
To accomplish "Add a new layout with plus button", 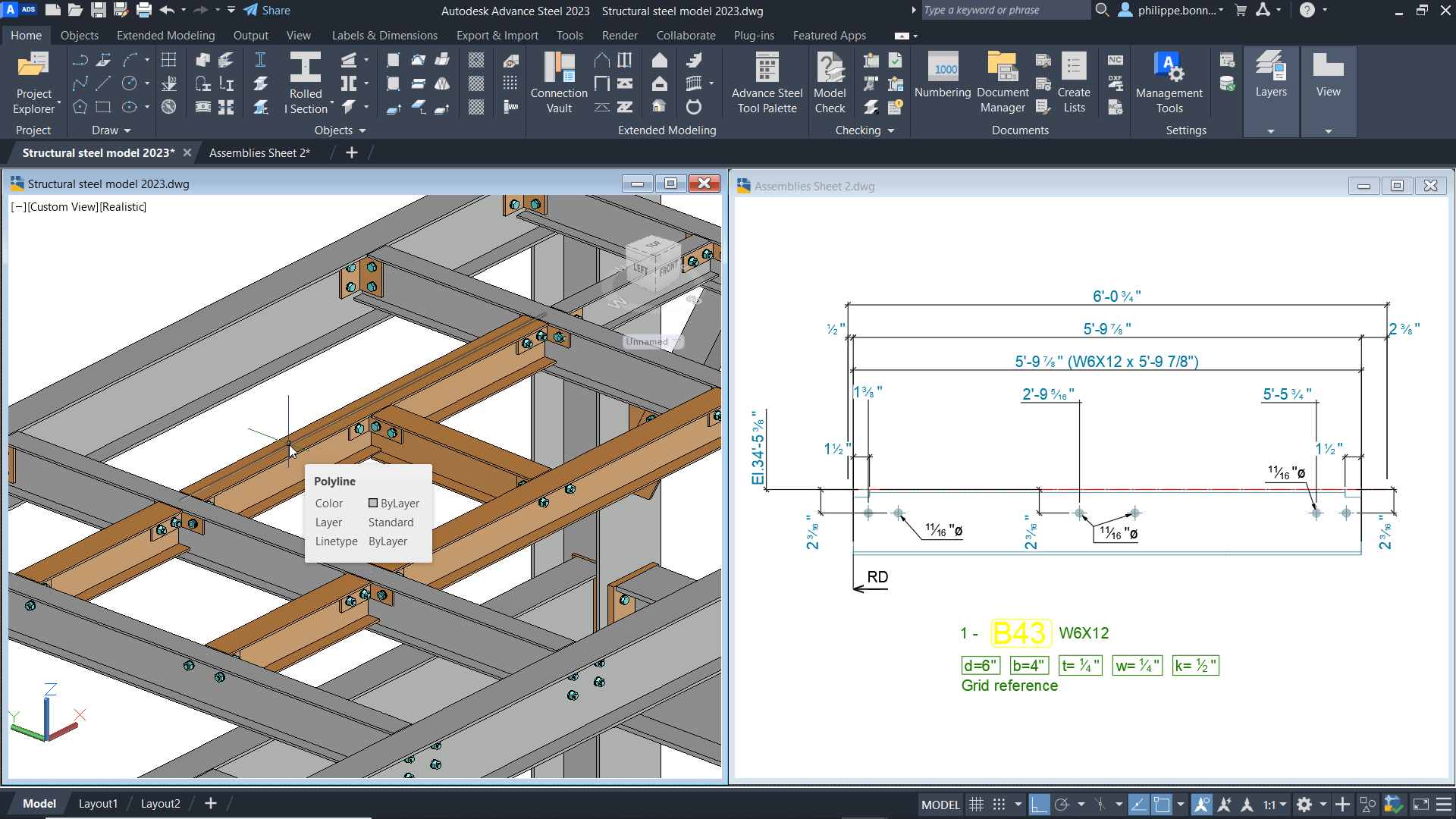I will [x=211, y=804].
